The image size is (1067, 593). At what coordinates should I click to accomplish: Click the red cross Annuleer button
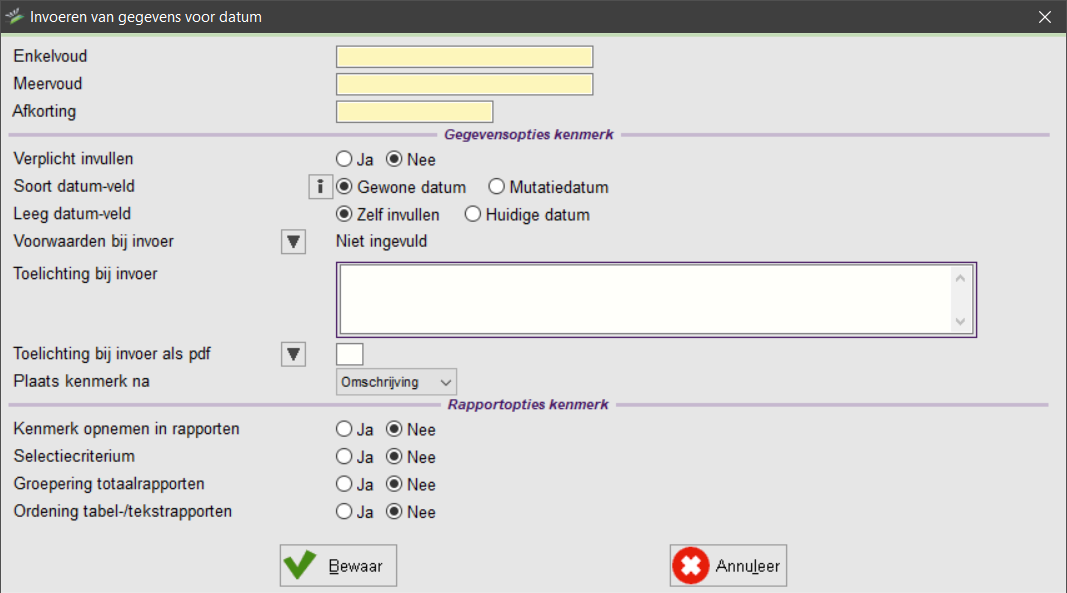(728, 566)
